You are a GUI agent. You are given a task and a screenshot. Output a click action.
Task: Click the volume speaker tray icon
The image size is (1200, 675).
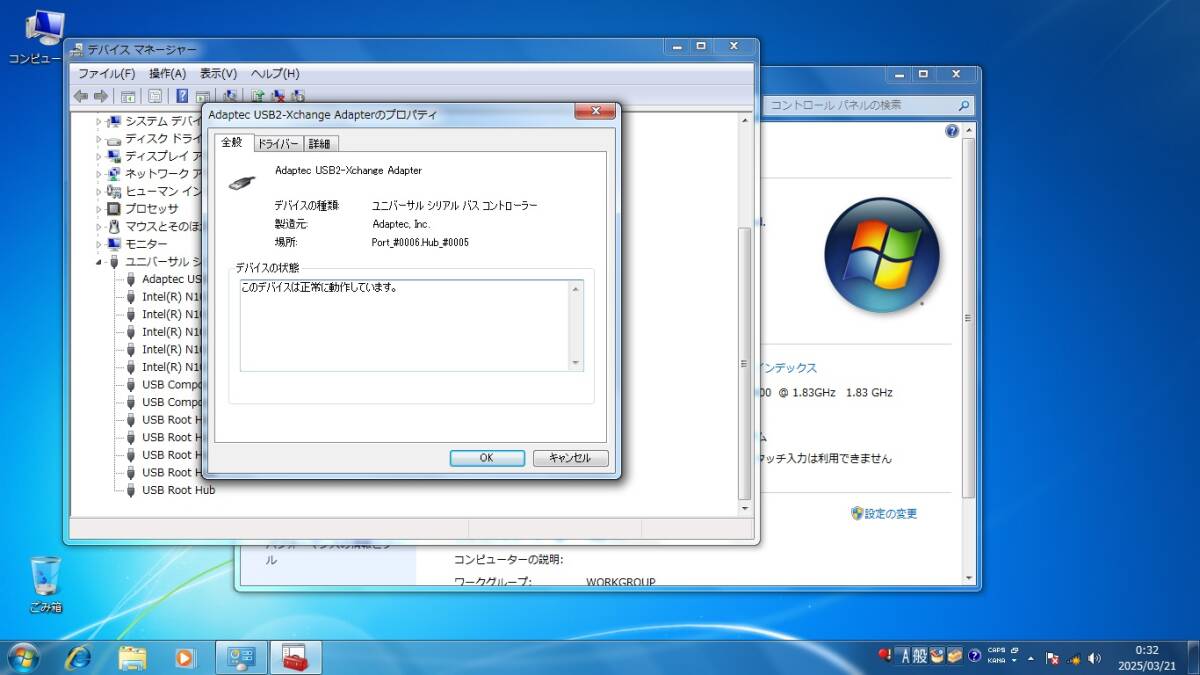(x=1095, y=658)
